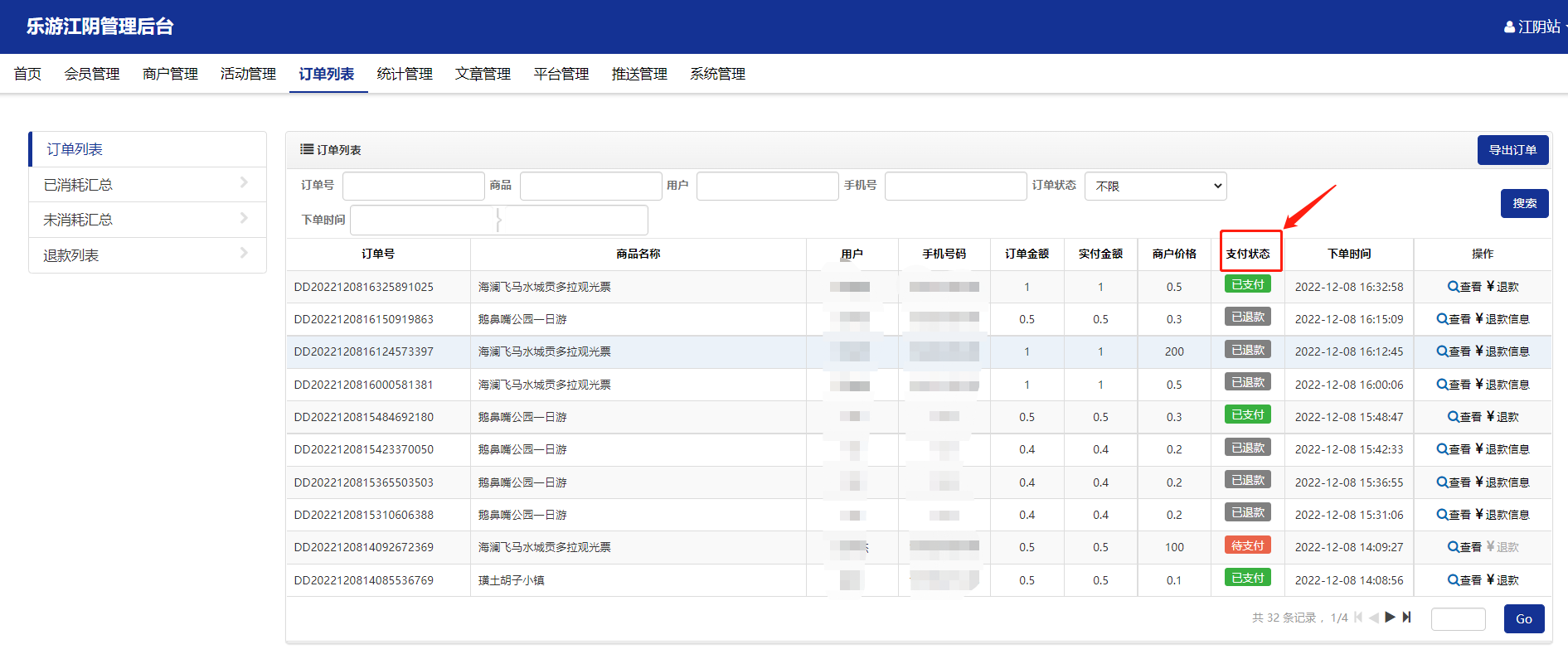This screenshot has width=1568, height=659.
Task: Expand 未消耗汇总 in the sidebar
Action: tap(148, 220)
